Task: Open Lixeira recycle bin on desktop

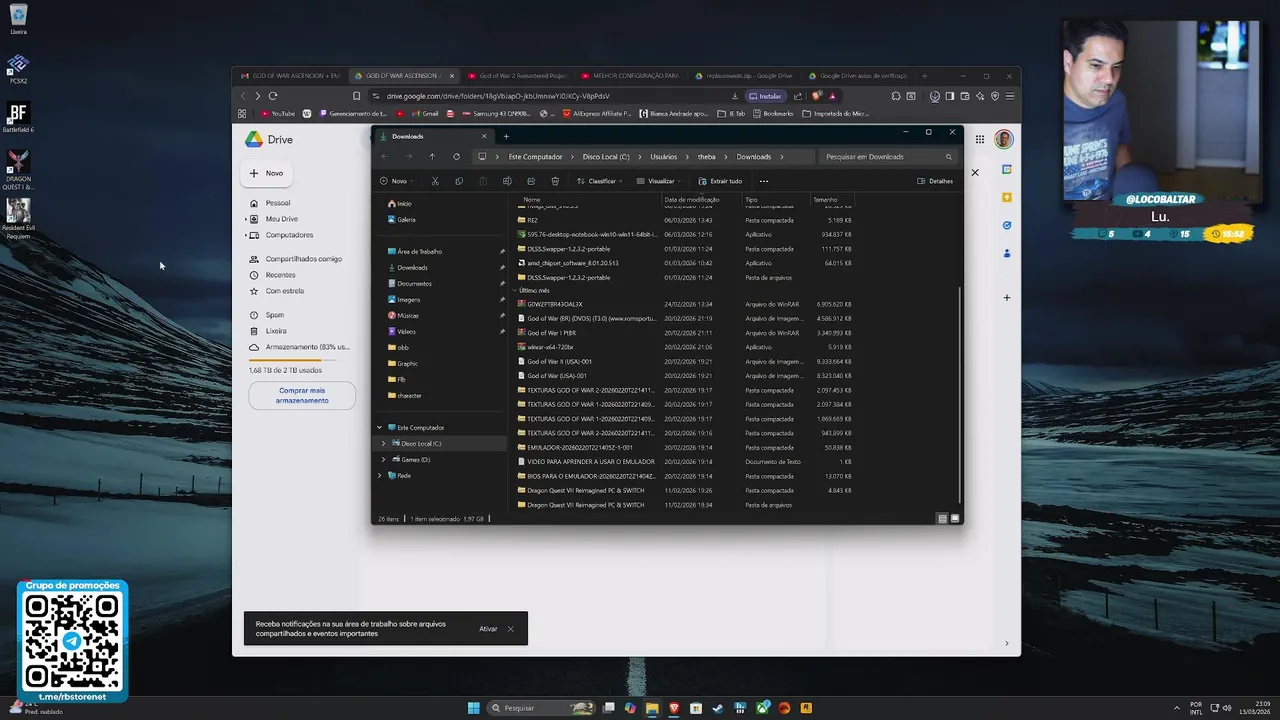Action: 18,19
